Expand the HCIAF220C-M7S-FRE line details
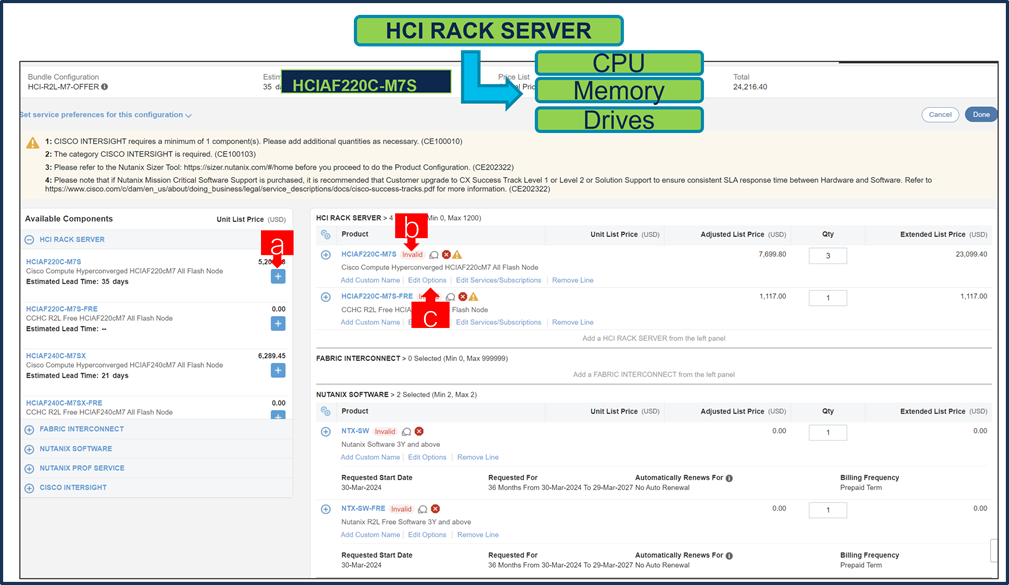This screenshot has height=585, width=1009. click(326, 297)
